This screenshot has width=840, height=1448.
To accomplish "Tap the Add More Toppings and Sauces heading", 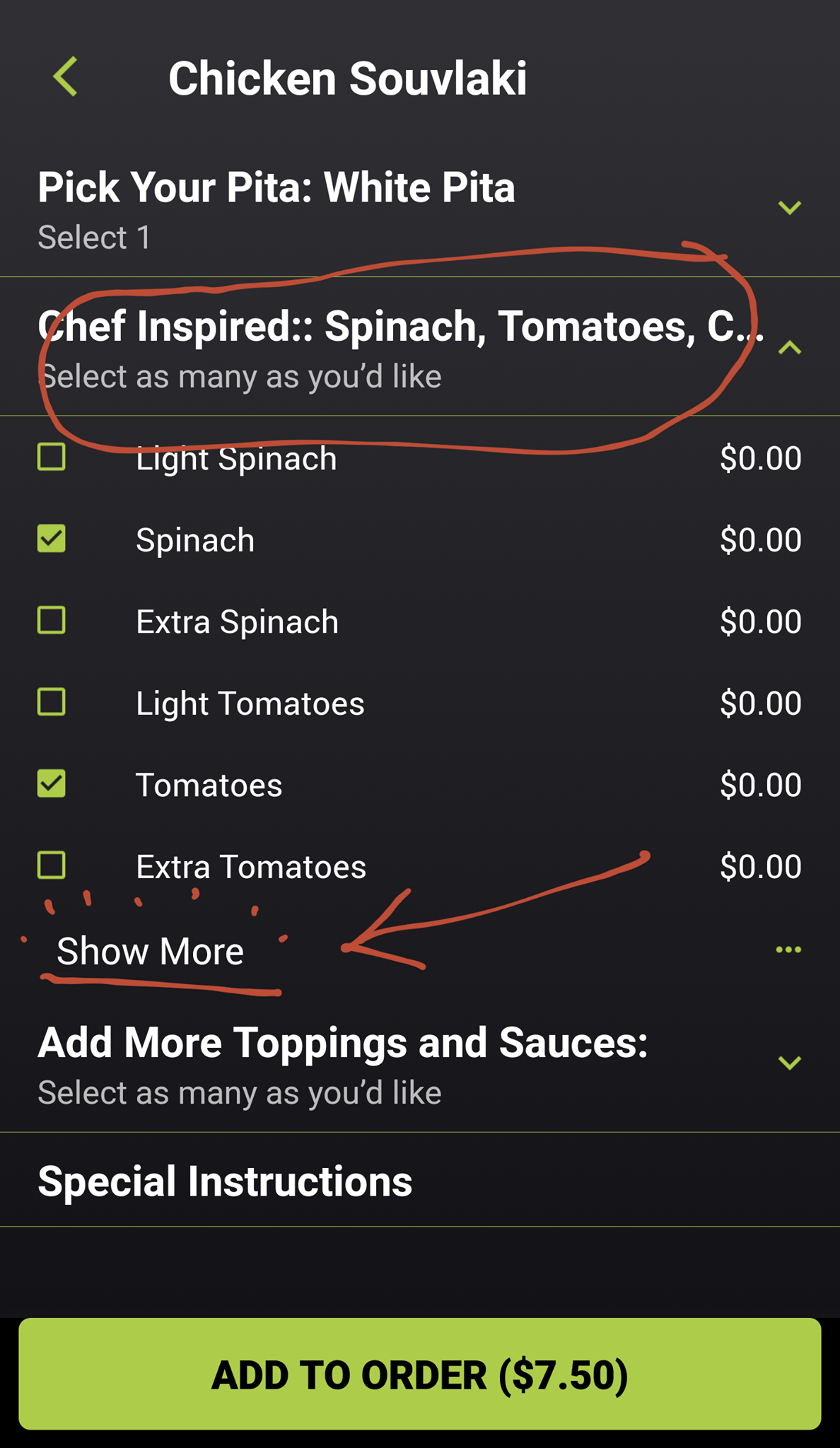I will point(343,1043).
